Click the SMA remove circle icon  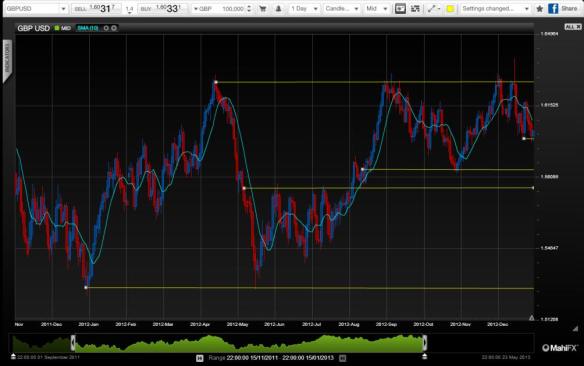[114, 28]
